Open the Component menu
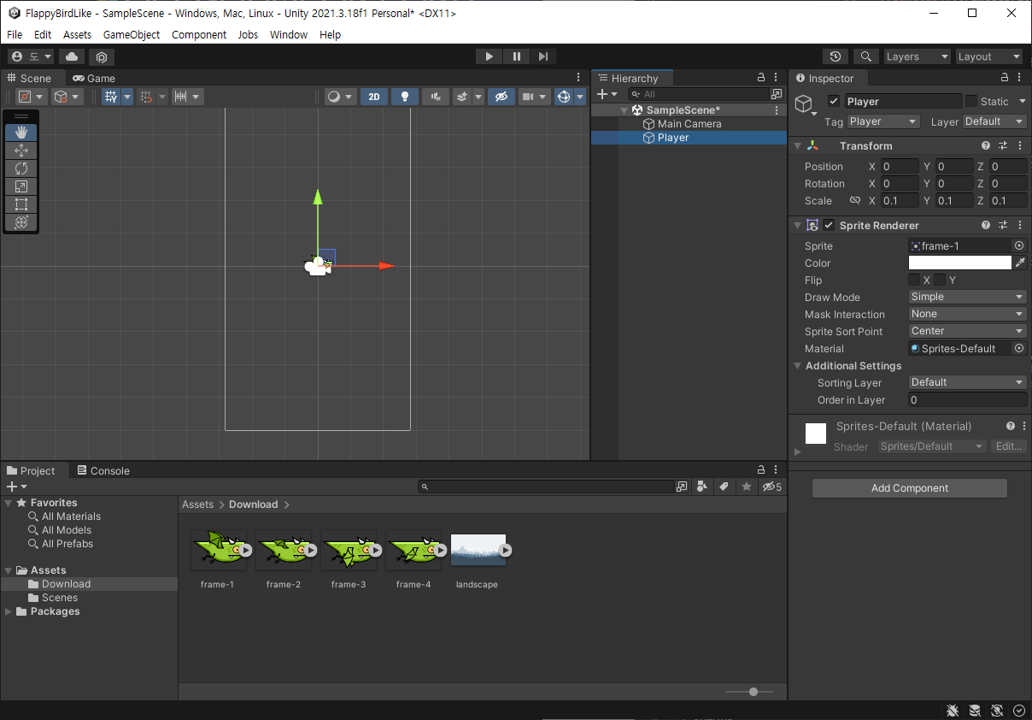This screenshot has height=720, width=1032. click(199, 35)
